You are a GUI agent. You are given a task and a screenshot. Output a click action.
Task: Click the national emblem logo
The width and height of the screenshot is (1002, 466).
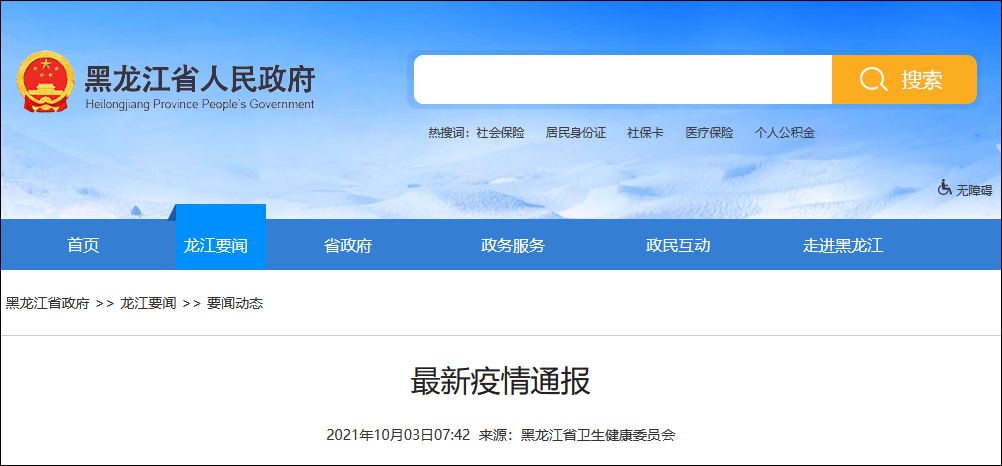46,84
